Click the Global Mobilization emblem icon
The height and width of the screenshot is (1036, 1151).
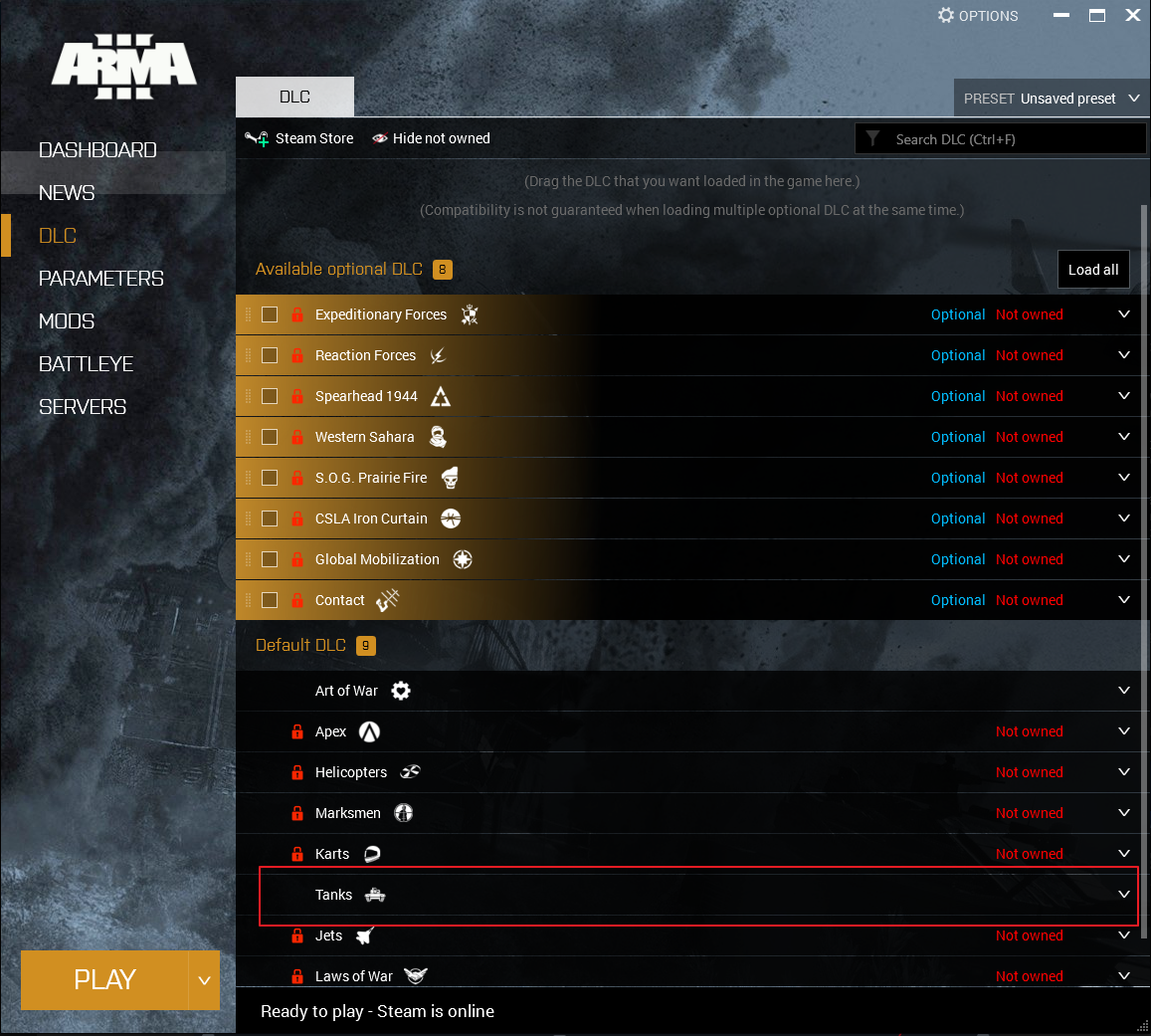click(x=463, y=559)
